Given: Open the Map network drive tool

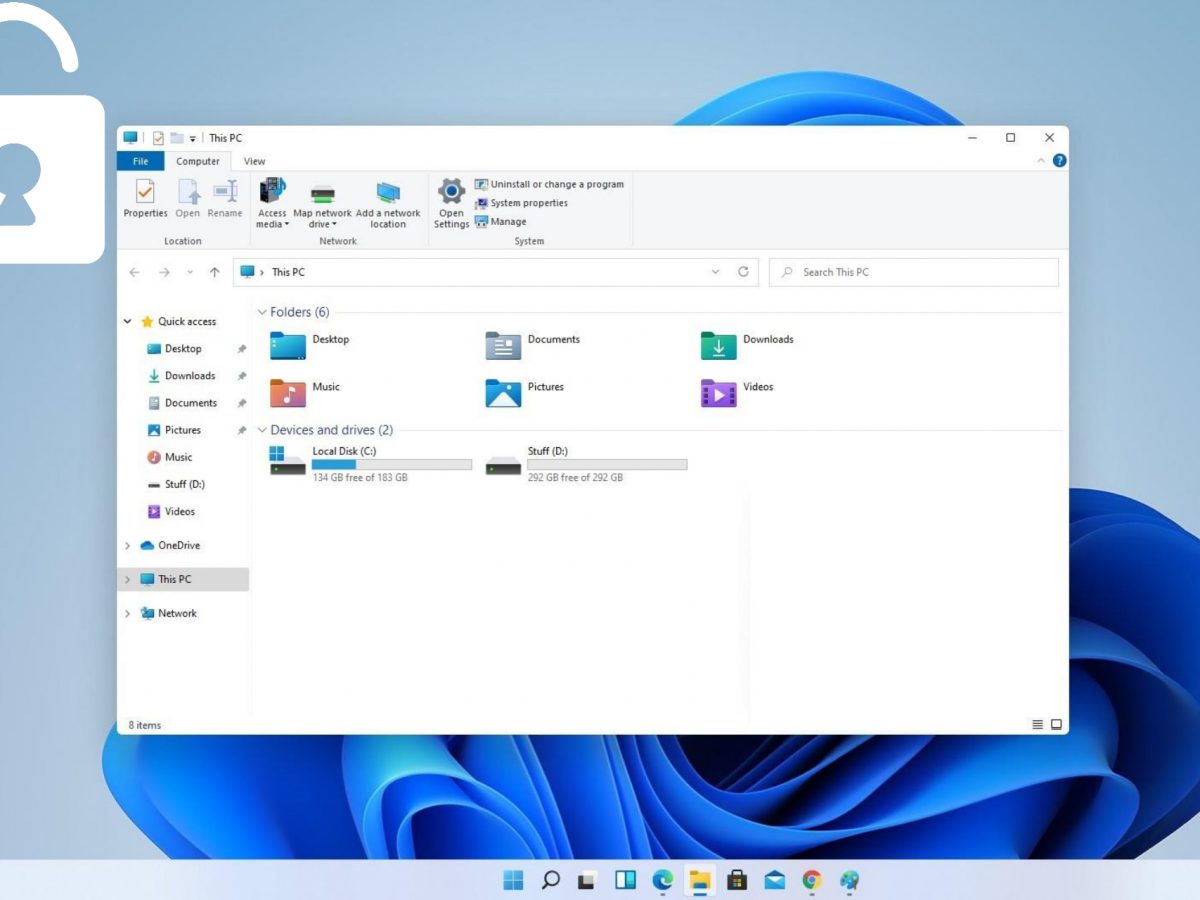Looking at the screenshot, I should [x=322, y=203].
